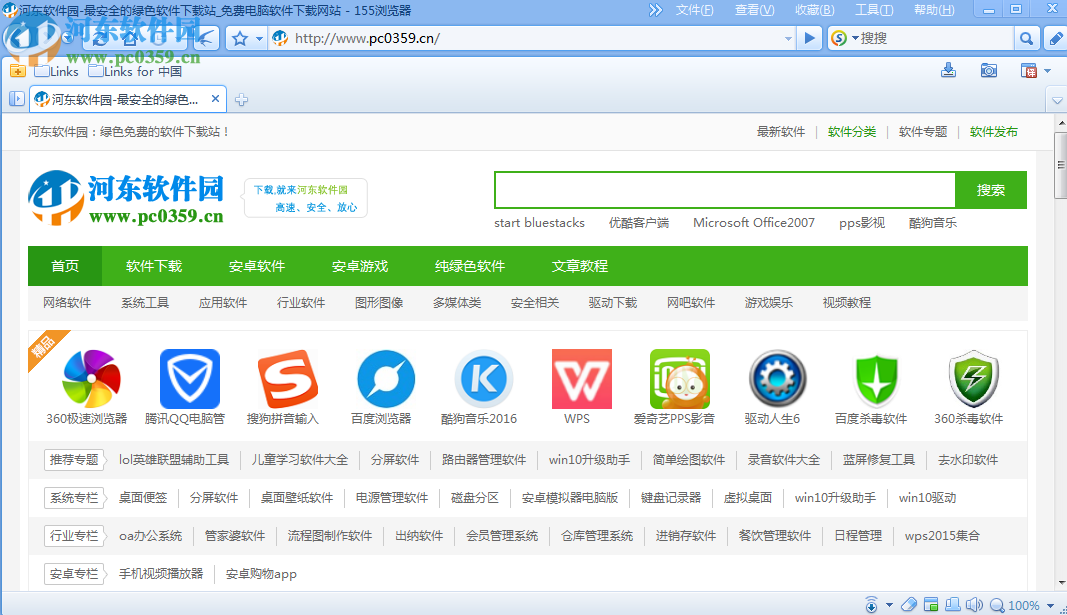Open the 查看(V) menu
The height and width of the screenshot is (615, 1067).
click(x=754, y=10)
